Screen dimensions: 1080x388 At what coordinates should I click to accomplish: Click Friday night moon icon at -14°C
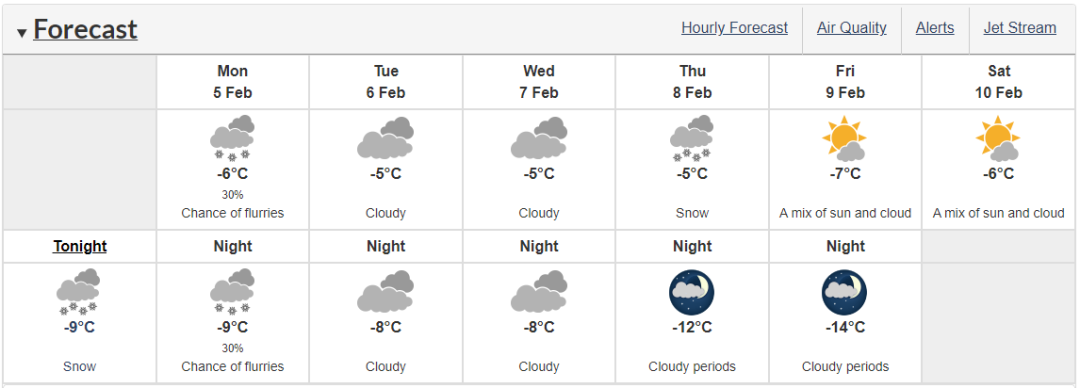(x=844, y=292)
